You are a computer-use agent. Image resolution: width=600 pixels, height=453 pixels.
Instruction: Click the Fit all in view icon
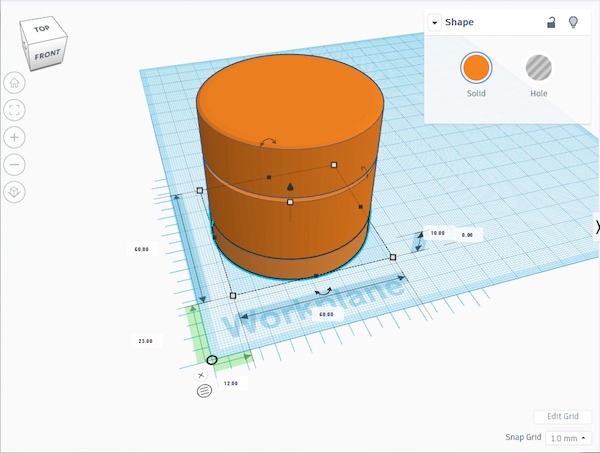pyautogui.click(x=15, y=110)
